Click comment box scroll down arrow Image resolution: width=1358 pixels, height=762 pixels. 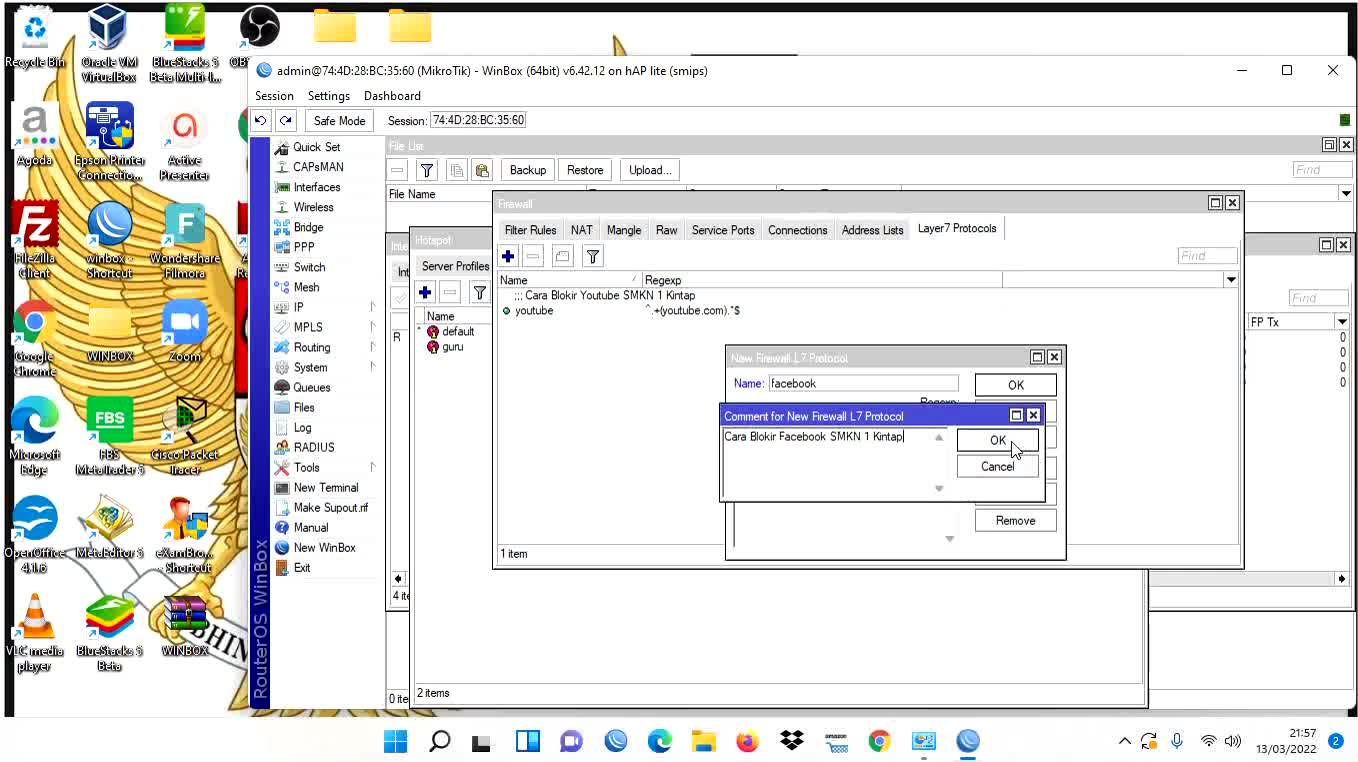(939, 488)
